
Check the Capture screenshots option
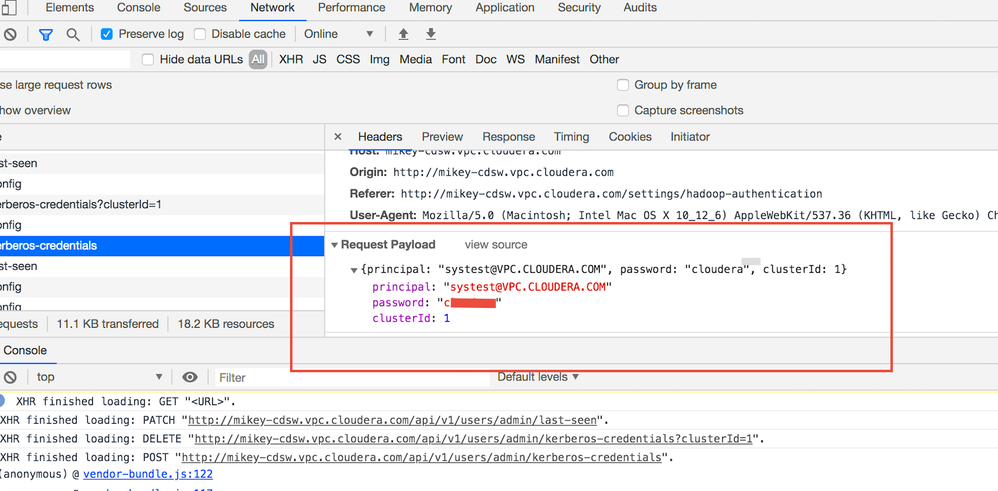623,110
